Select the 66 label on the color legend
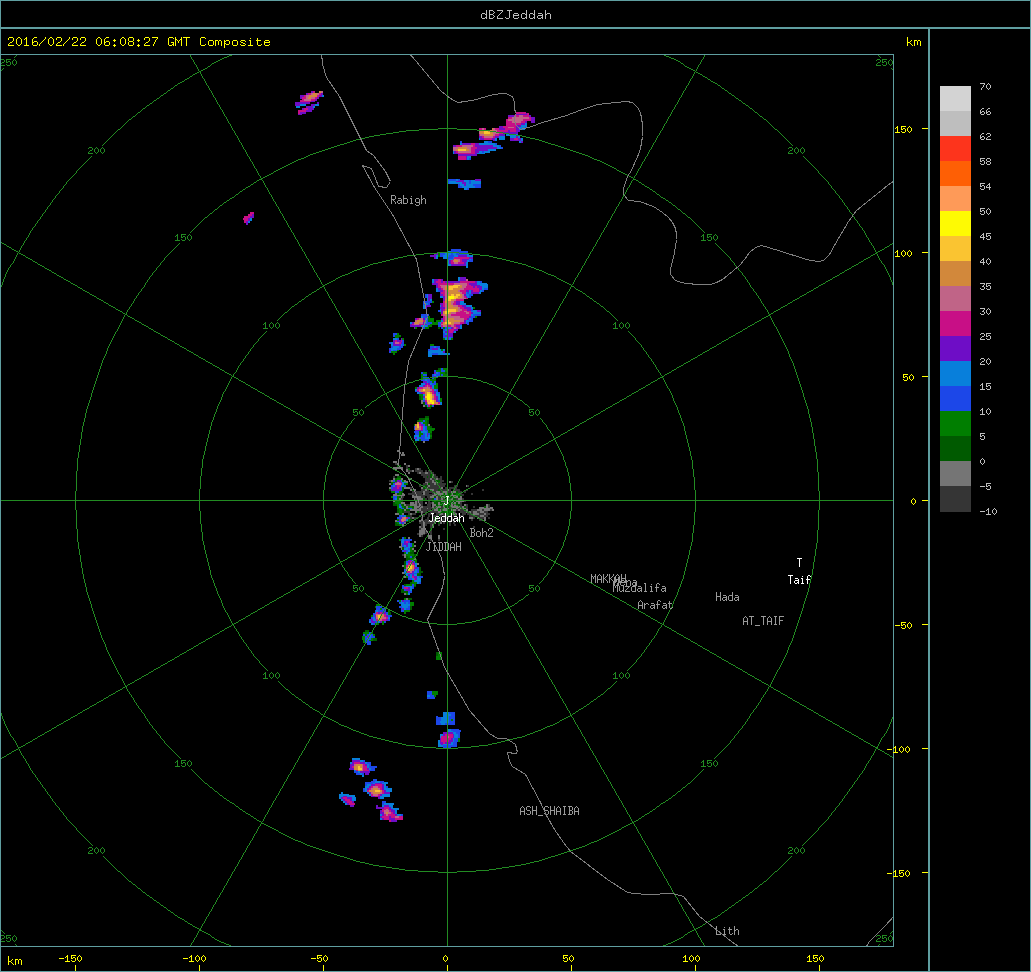1031x972 pixels. click(x=985, y=111)
